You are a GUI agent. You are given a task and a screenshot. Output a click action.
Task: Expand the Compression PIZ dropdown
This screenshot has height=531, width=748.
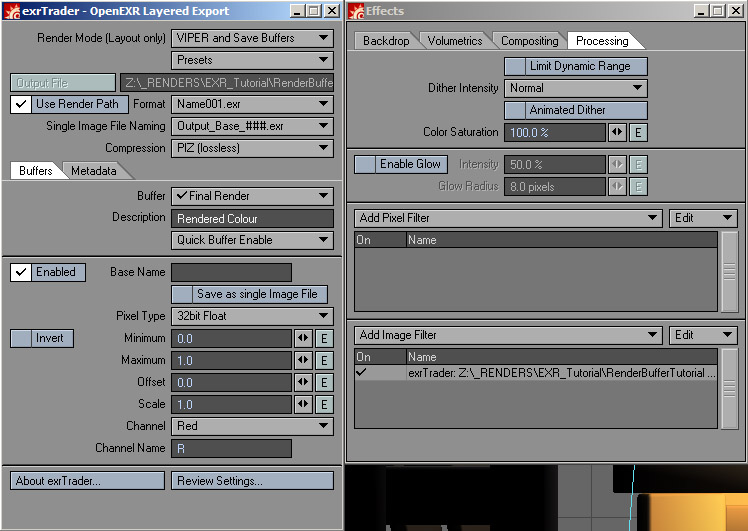(252, 148)
